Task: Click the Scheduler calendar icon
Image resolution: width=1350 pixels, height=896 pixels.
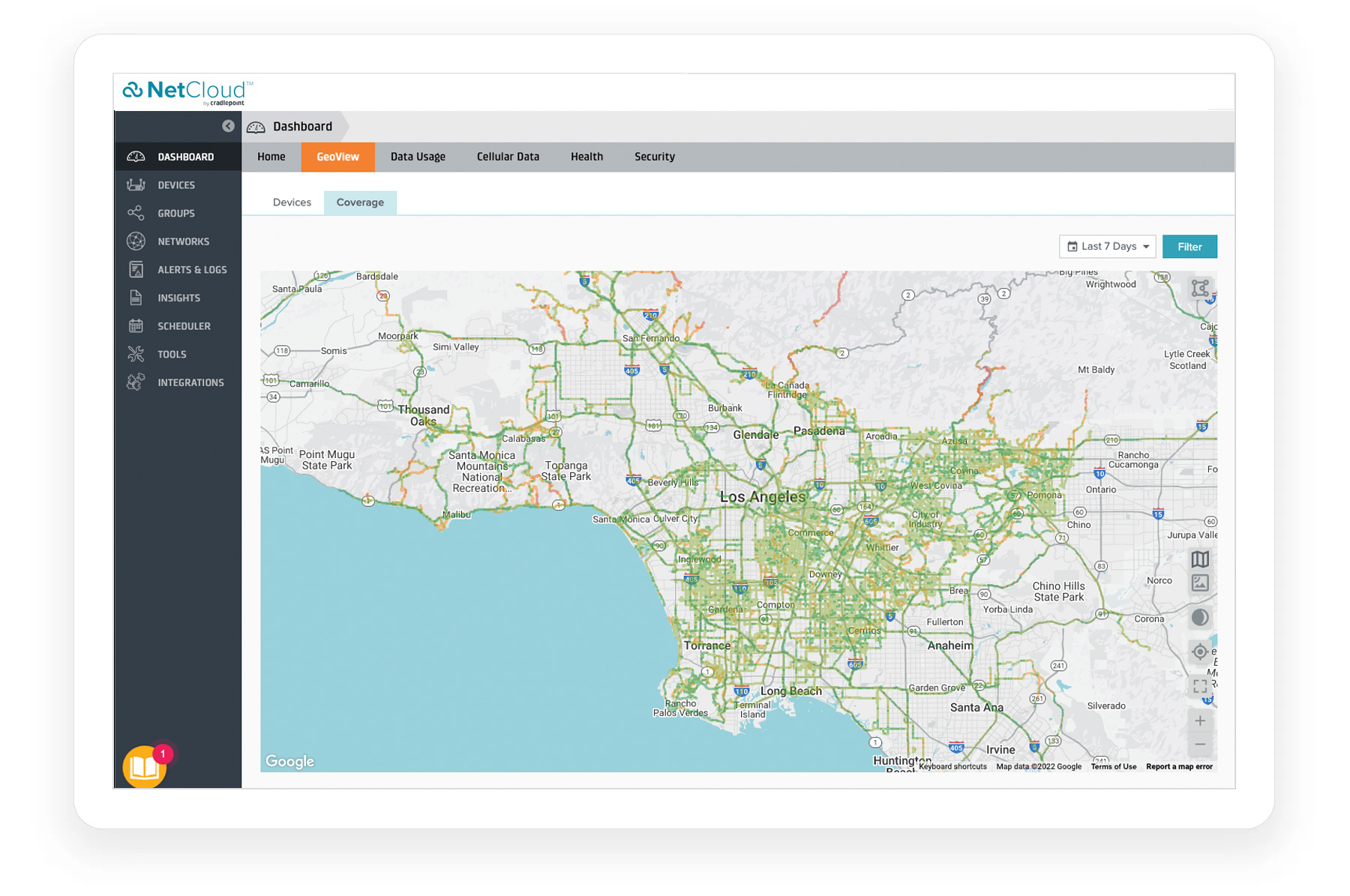Action: point(136,326)
